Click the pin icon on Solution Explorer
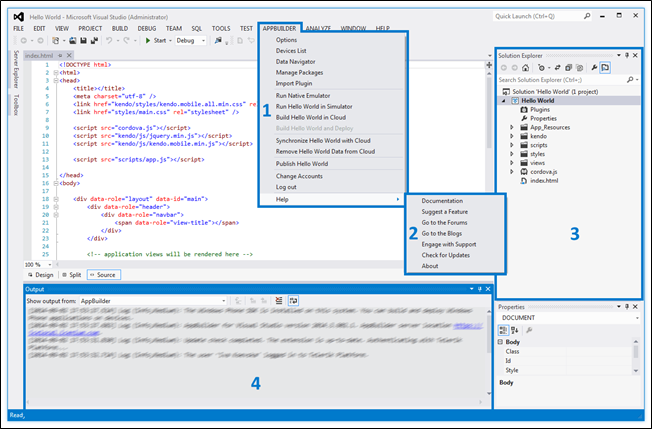 627,55
